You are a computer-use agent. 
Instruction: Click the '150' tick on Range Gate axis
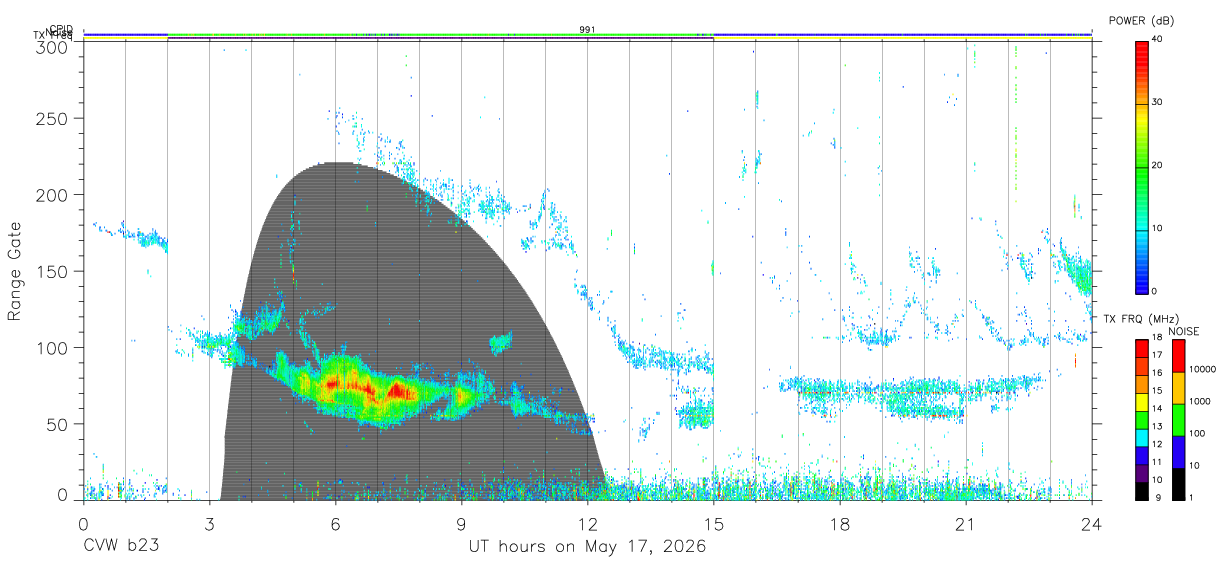(53, 271)
